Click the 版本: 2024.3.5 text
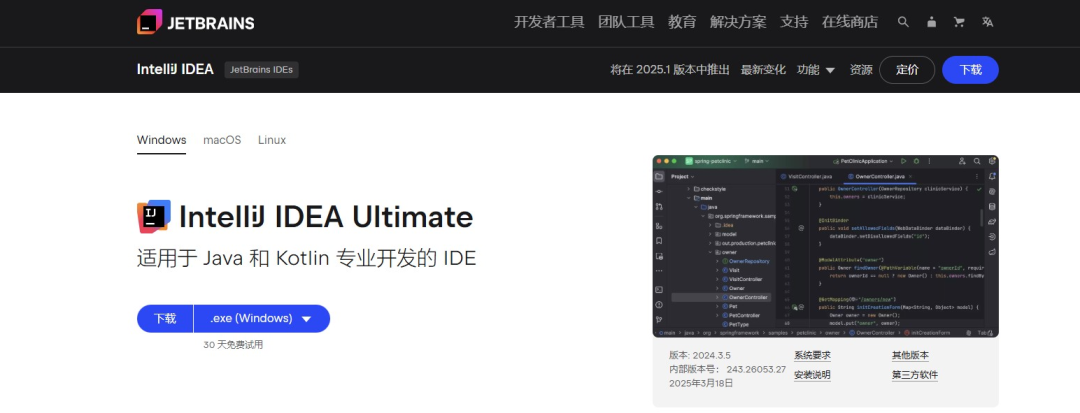This screenshot has height=413, width=1080. 700,356
